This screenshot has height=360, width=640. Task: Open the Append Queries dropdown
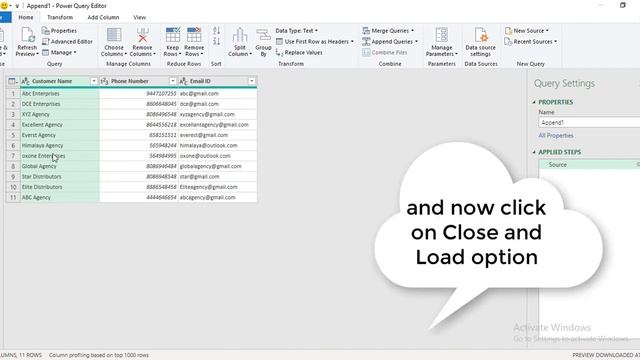click(390, 42)
